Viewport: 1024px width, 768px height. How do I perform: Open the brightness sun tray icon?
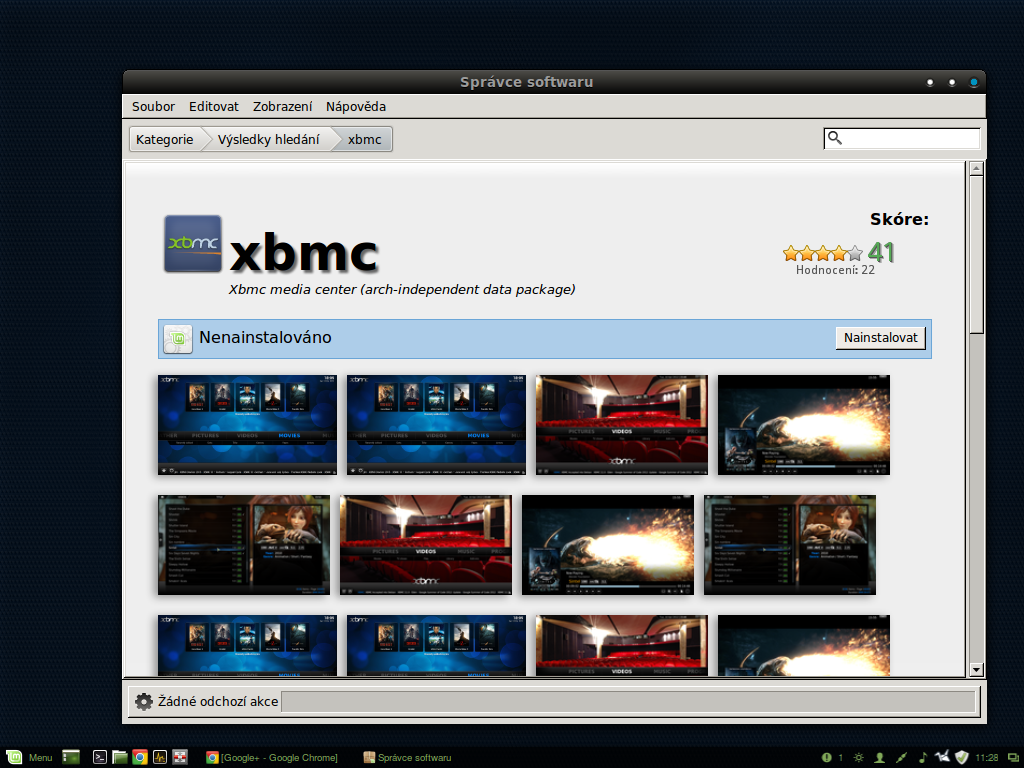coord(859,758)
